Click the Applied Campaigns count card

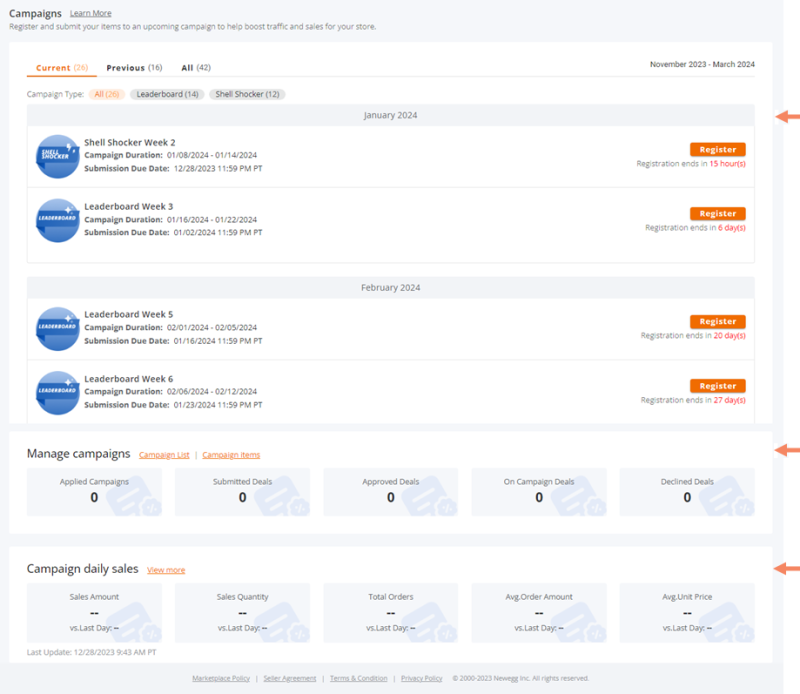pos(94,491)
